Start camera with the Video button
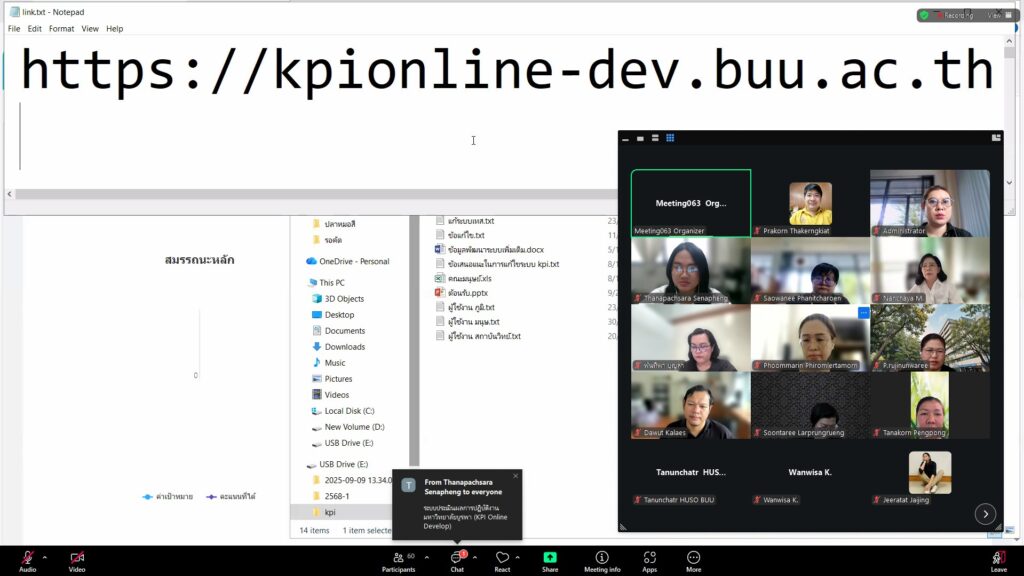1024x576 pixels. pyautogui.click(x=77, y=557)
